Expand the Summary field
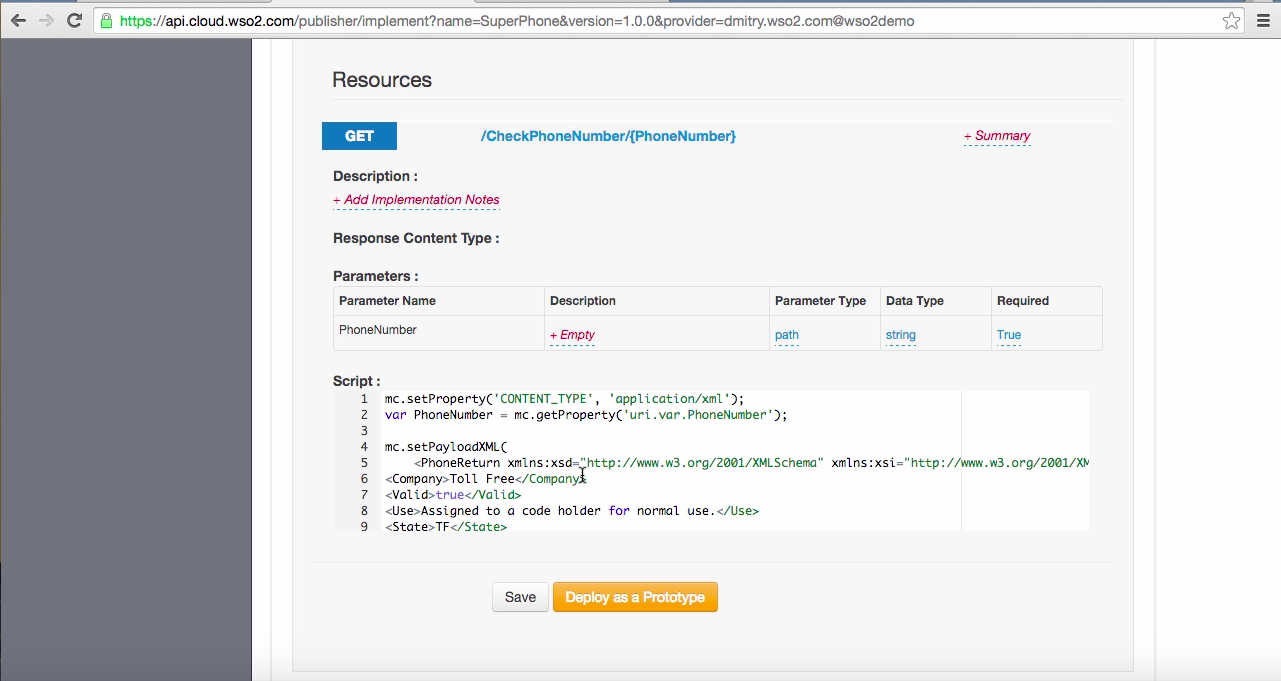The width and height of the screenshot is (1281, 681). (996, 135)
